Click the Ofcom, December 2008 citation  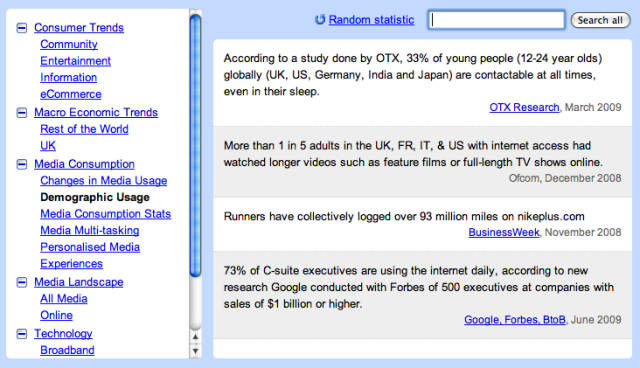click(565, 178)
